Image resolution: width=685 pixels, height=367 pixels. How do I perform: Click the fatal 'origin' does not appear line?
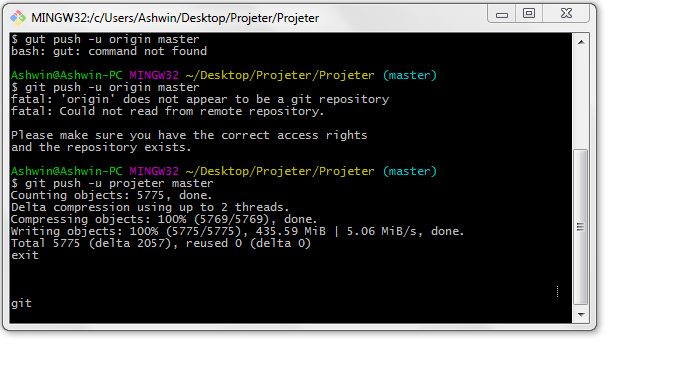(200, 100)
